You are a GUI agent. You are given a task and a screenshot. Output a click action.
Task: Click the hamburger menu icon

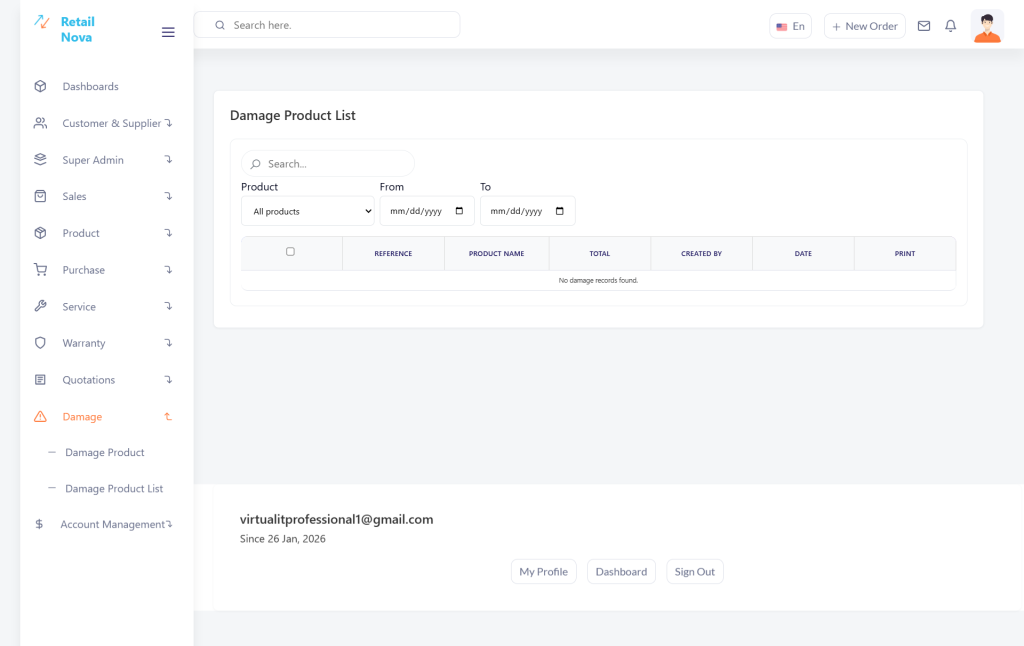[x=168, y=32]
